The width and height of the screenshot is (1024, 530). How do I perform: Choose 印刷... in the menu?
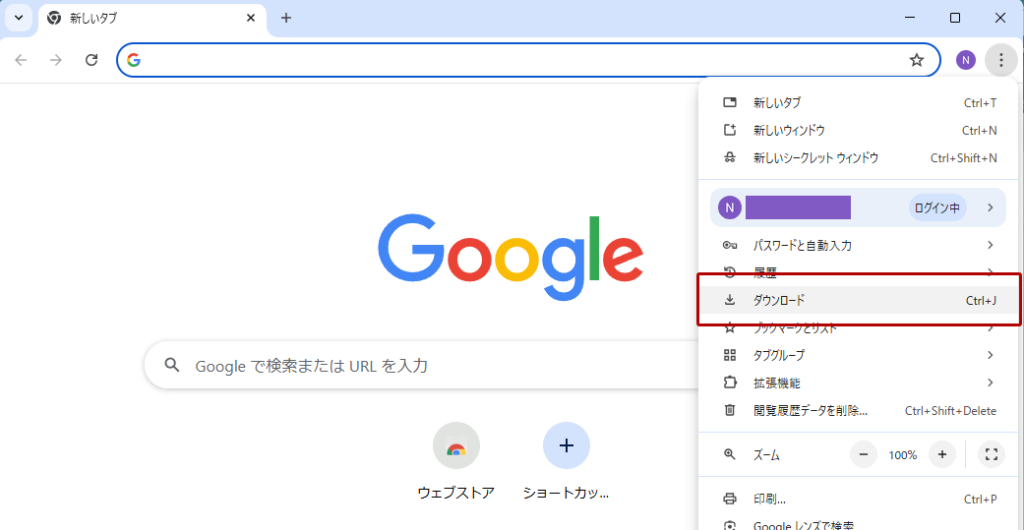pyautogui.click(x=858, y=499)
